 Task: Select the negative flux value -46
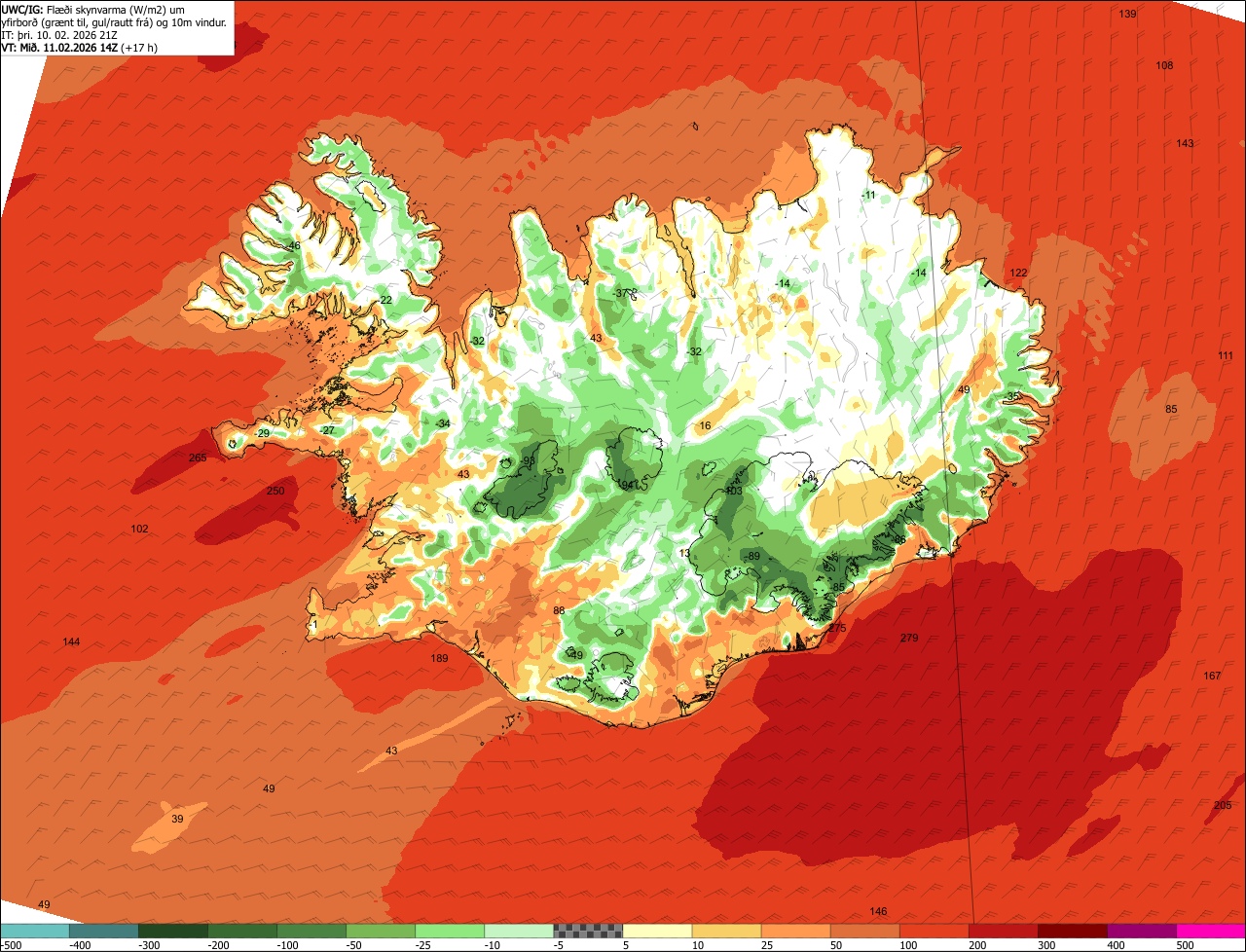(292, 246)
